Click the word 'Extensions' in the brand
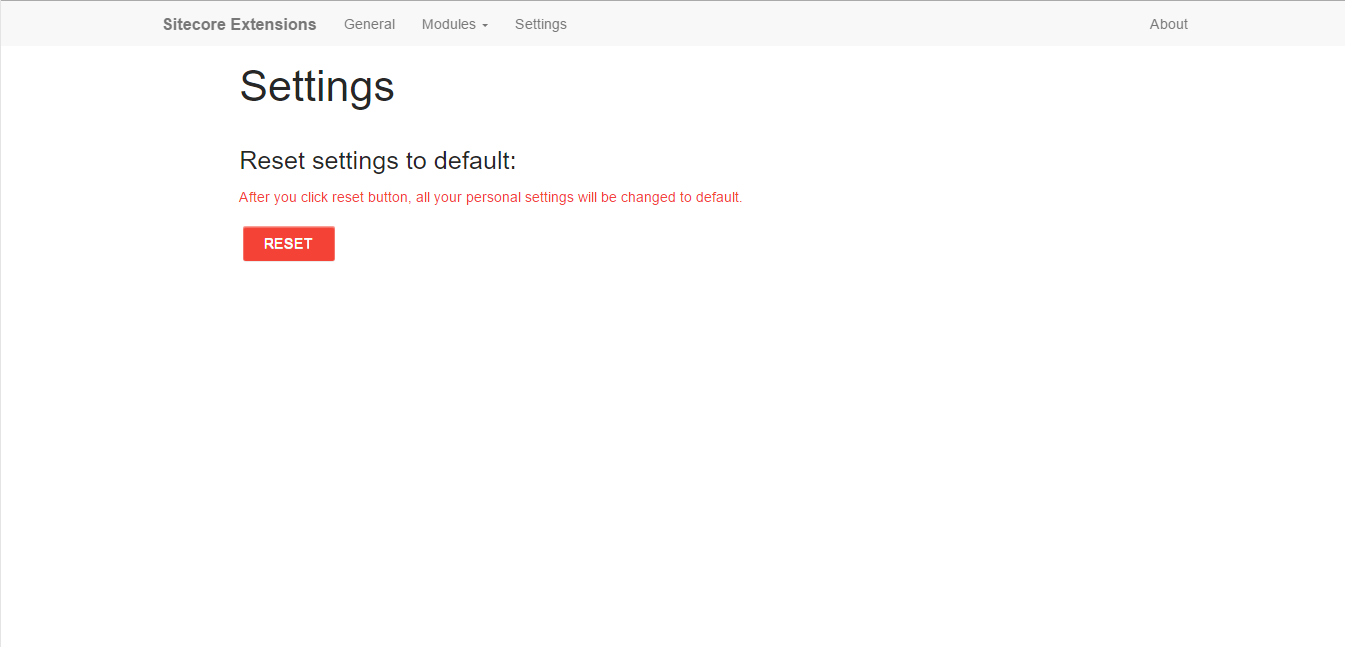 (273, 24)
